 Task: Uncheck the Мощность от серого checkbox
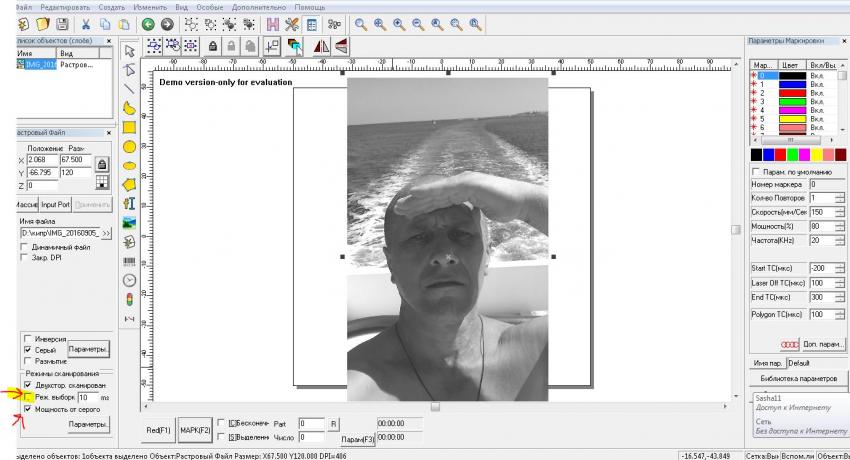coord(26,409)
